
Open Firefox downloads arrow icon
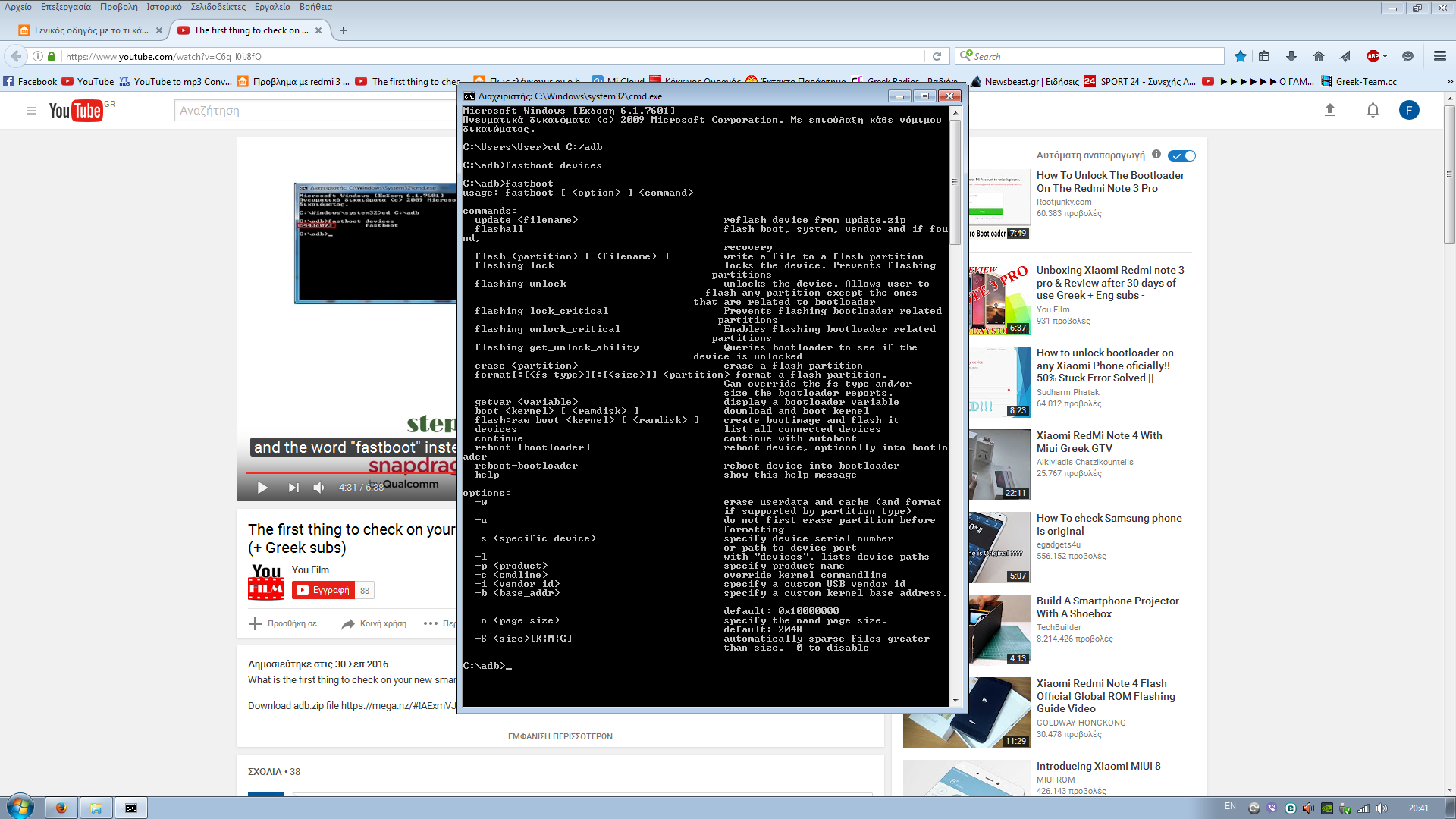[x=1291, y=56]
